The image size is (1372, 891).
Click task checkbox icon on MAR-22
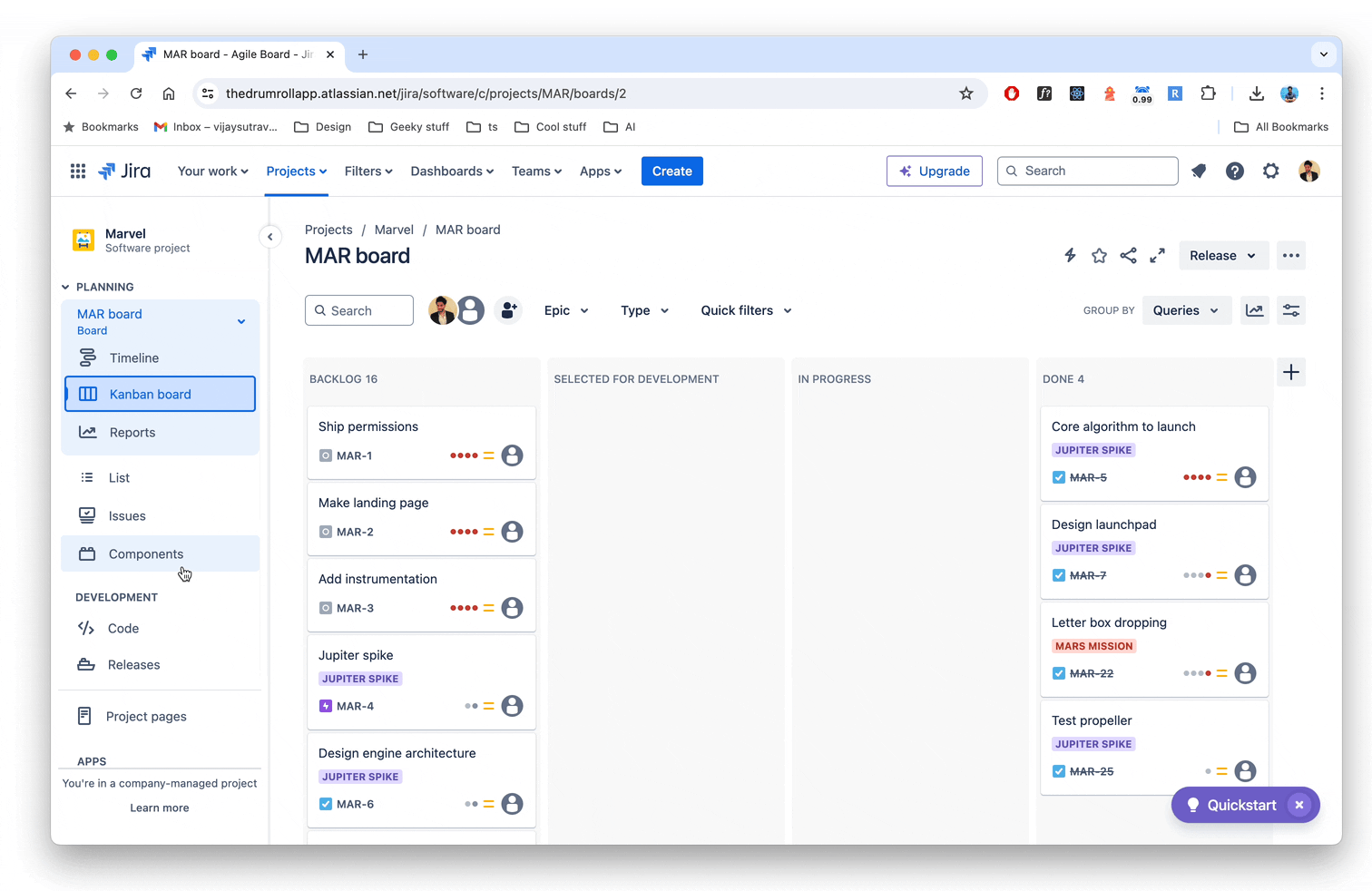point(1059,673)
